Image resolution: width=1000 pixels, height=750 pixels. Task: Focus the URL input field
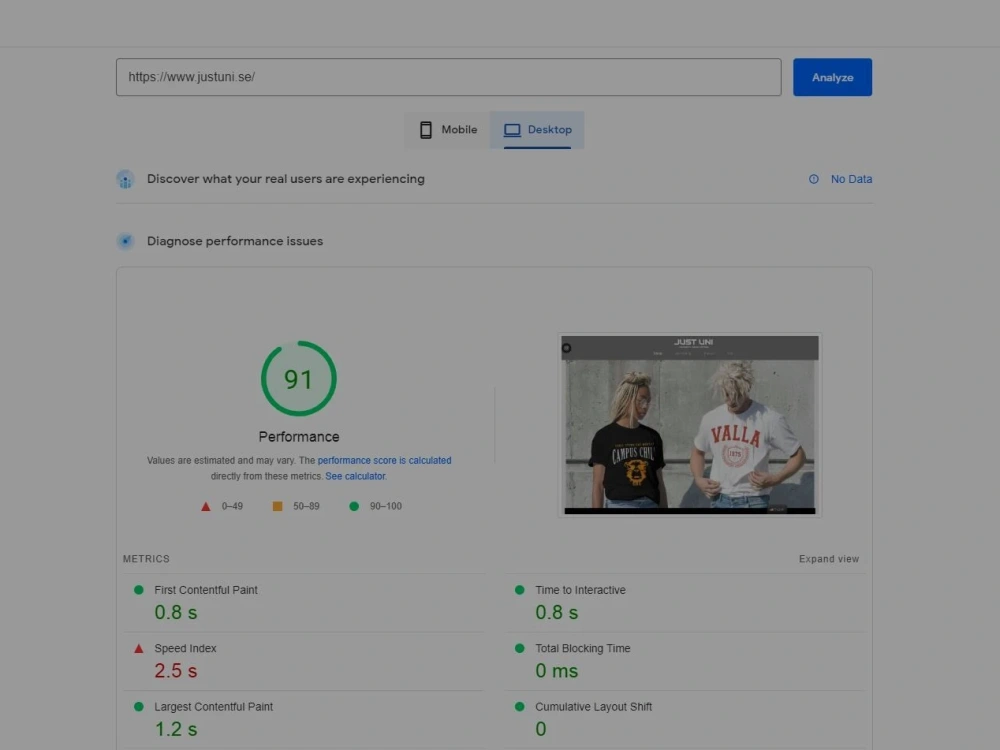click(448, 77)
